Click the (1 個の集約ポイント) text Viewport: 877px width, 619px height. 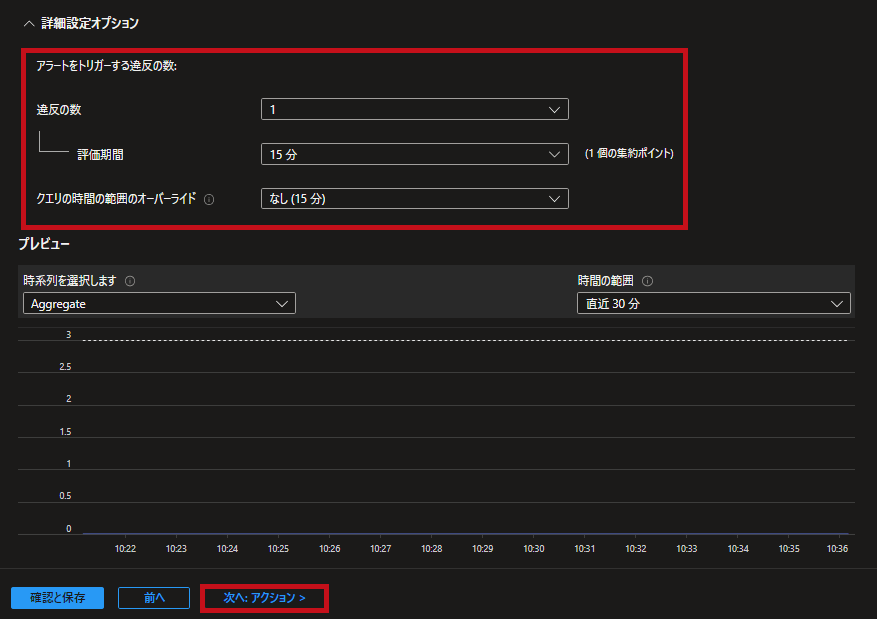629,154
